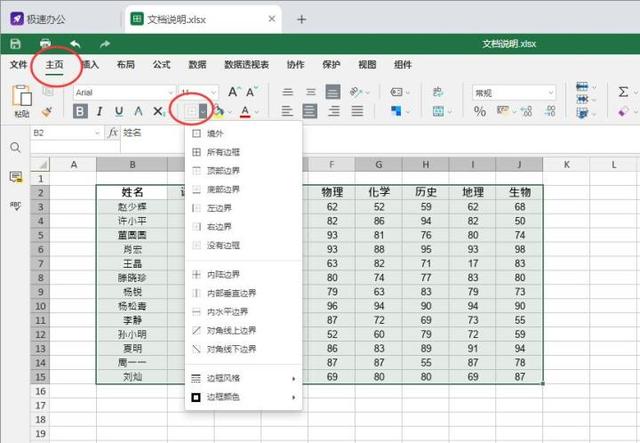
Task: Open a new tab with plus button
Action: coord(301,19)
